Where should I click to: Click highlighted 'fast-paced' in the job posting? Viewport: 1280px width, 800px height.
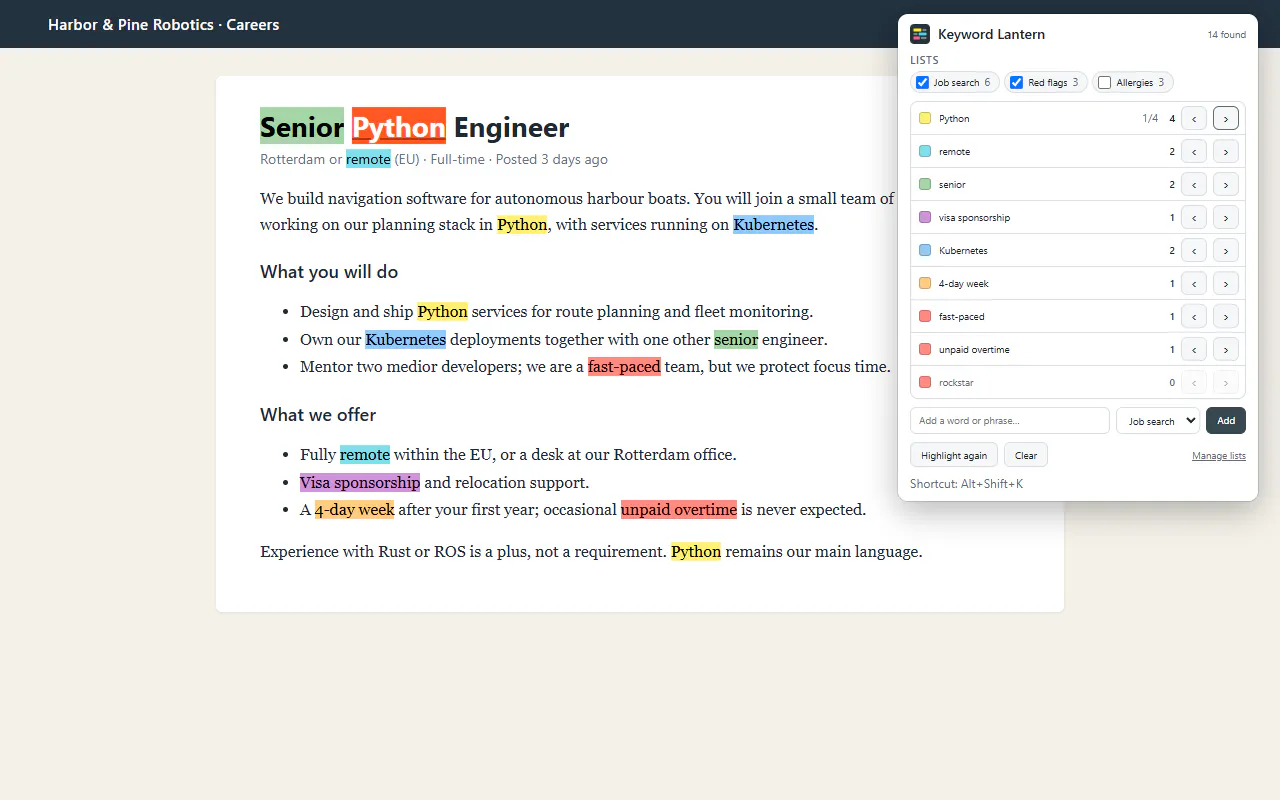(624, 366)
